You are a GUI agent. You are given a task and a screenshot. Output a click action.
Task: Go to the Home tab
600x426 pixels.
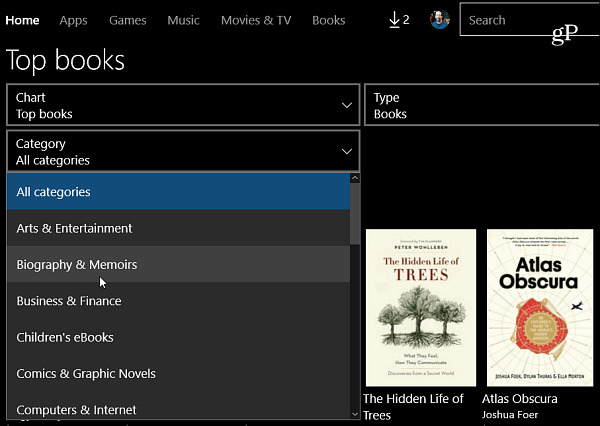pos(22,20)
